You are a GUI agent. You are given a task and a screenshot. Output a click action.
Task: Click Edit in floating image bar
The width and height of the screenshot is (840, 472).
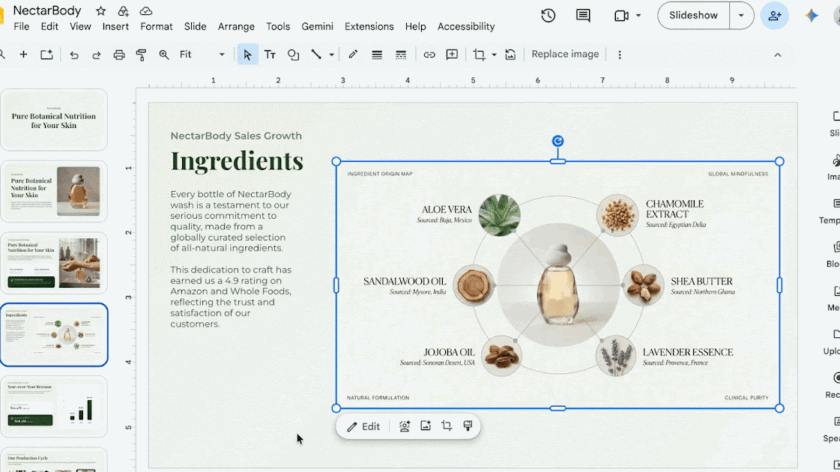point(363,426)
